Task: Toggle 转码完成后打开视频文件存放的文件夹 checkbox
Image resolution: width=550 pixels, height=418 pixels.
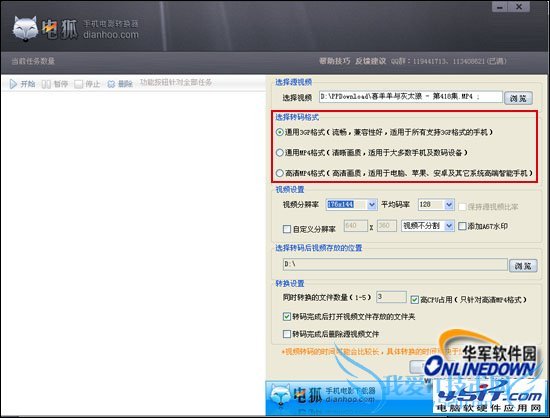Action: (287, 317)
